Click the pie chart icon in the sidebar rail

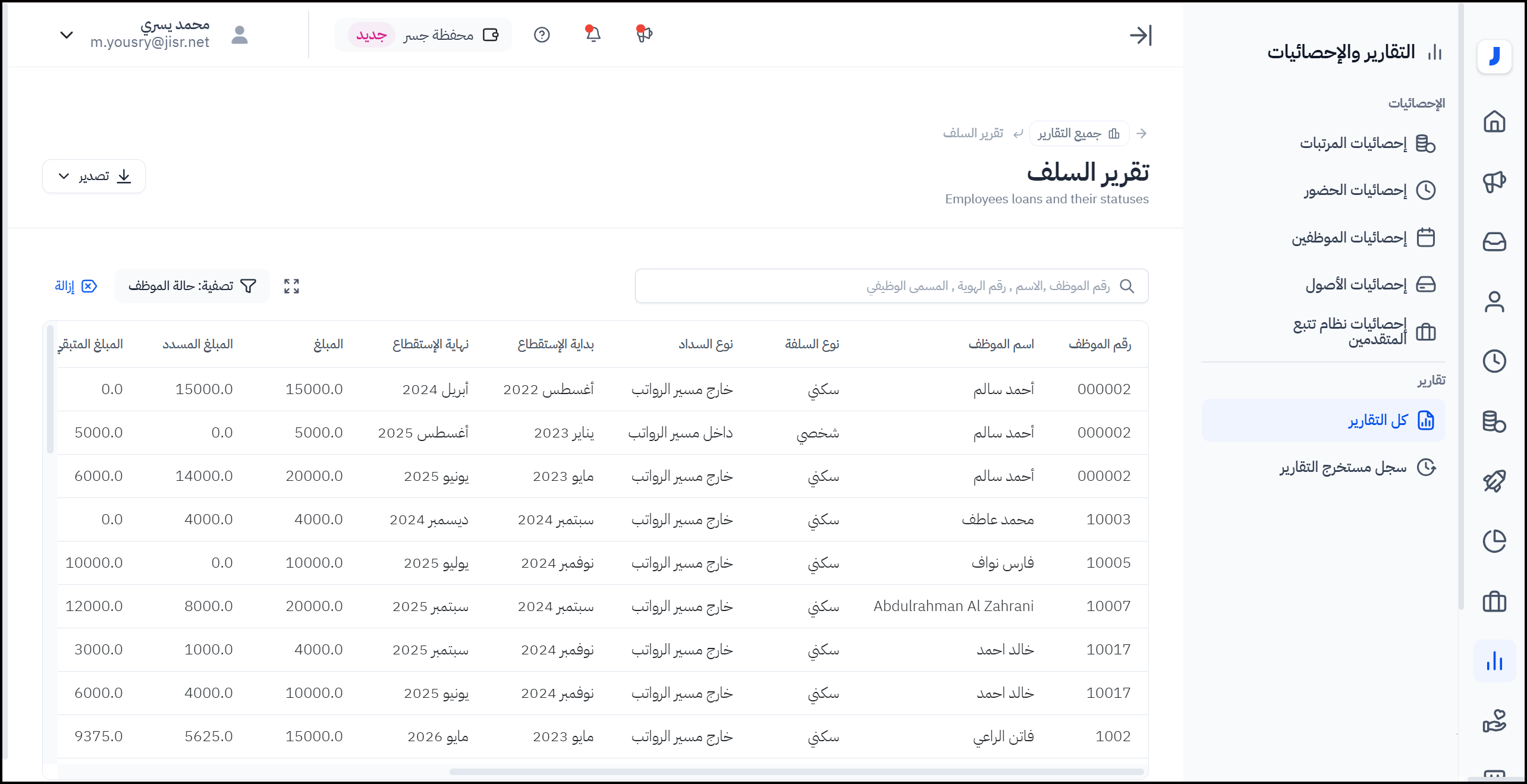tap(1494, 541)
